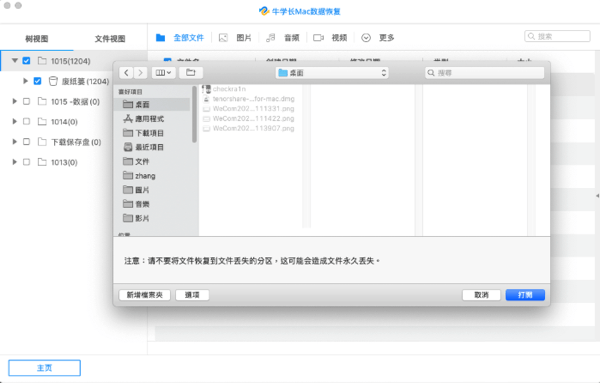Click the 1015 -数据 folder icon
Viewport: 600px width, 388px height.
42,101
